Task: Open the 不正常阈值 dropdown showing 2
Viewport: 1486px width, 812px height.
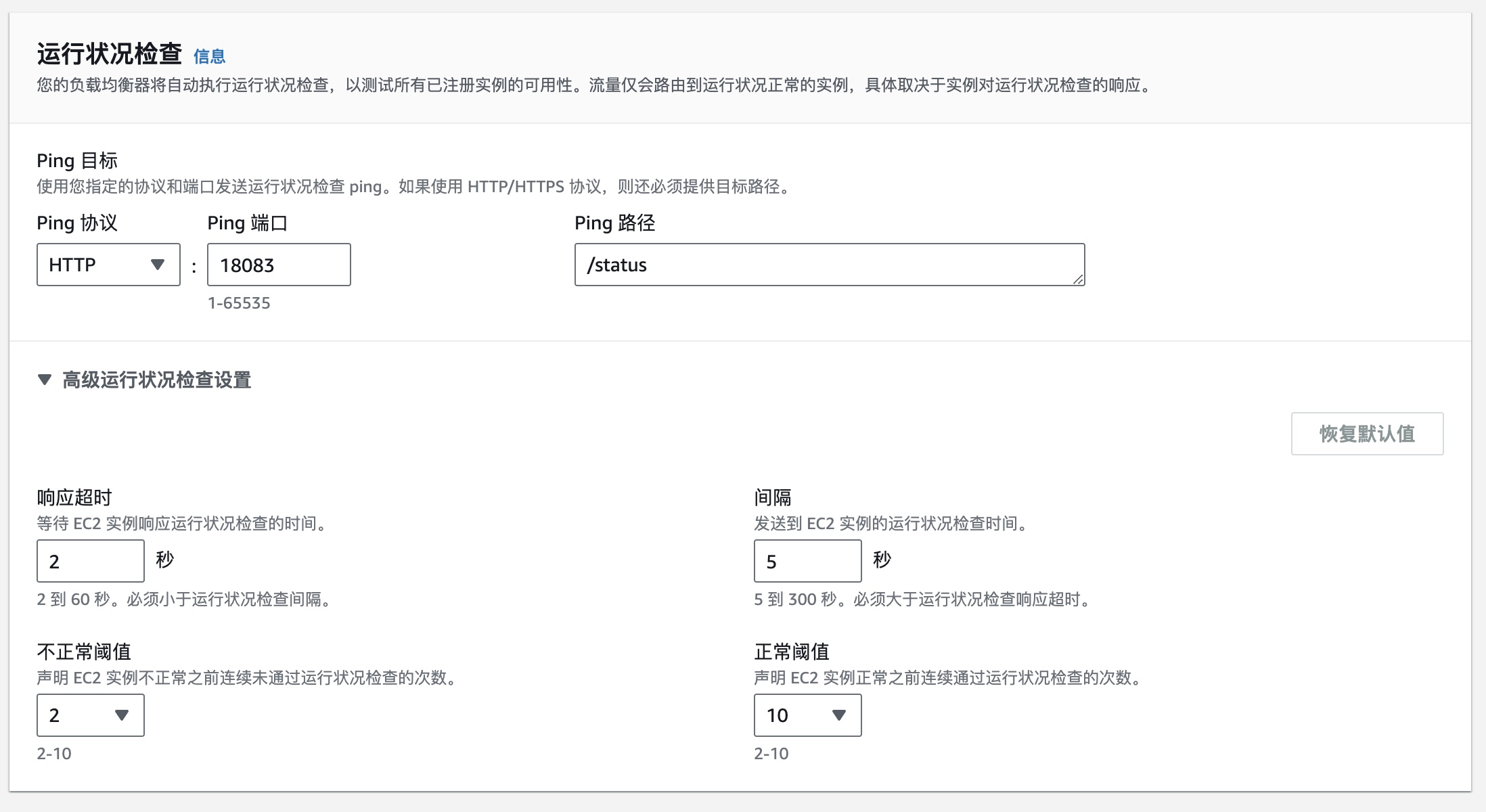Action: pyautogui.click(x=91, y=715)
